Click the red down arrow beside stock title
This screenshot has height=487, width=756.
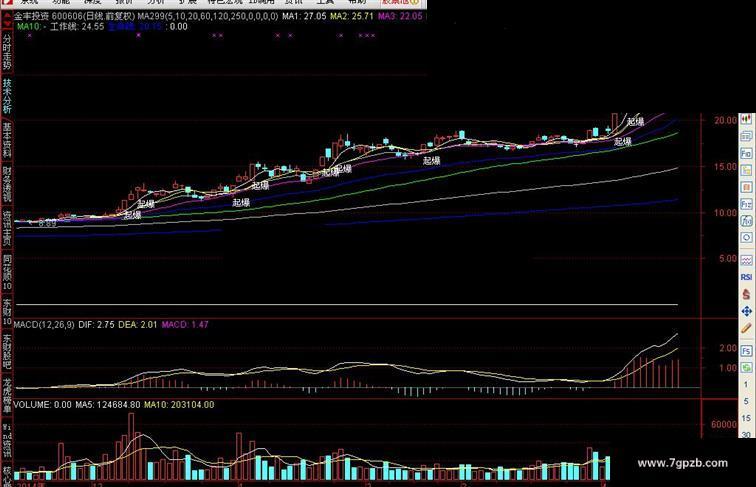[x=7, y=24]
